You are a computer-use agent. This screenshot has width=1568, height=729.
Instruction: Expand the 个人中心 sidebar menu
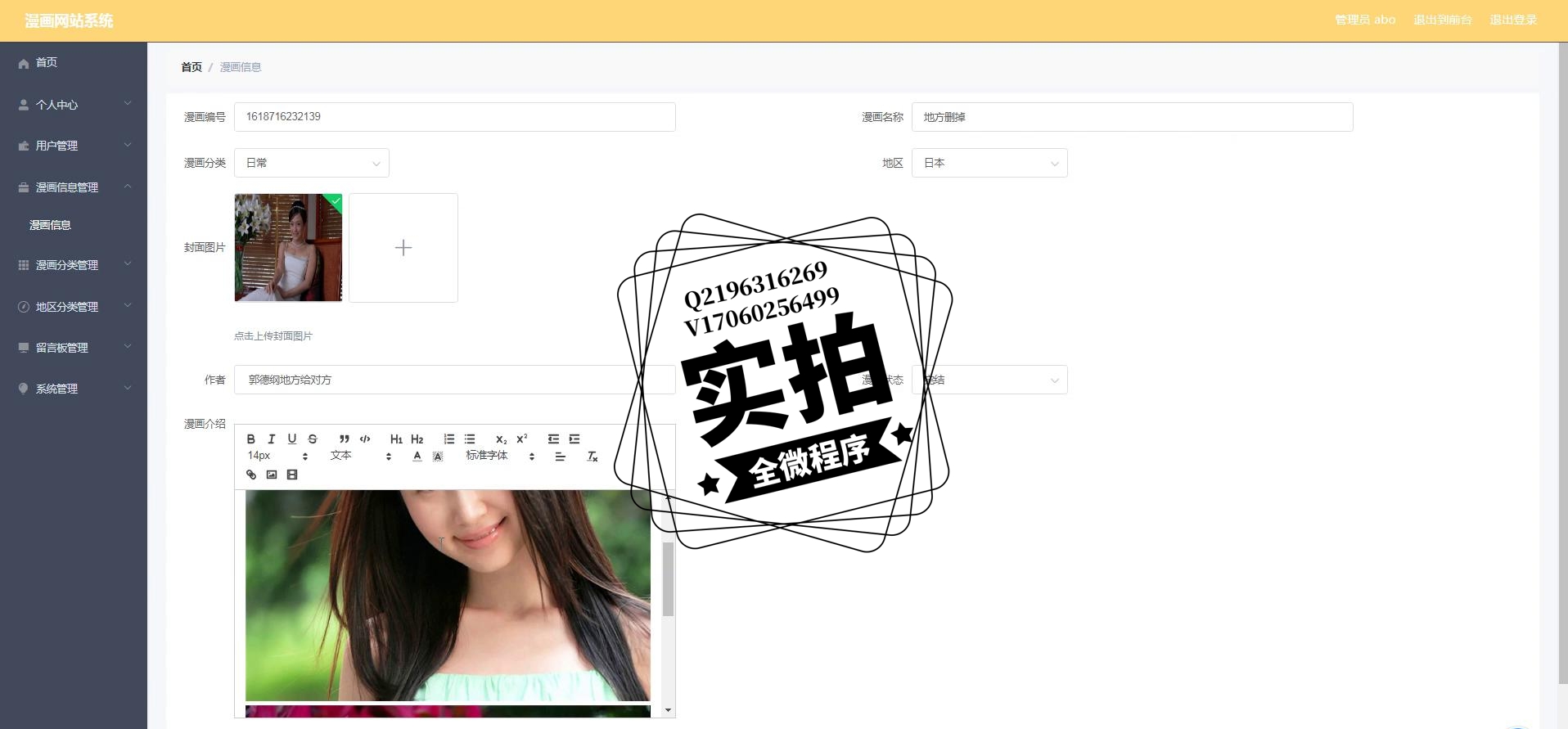(x=74, y=104)
